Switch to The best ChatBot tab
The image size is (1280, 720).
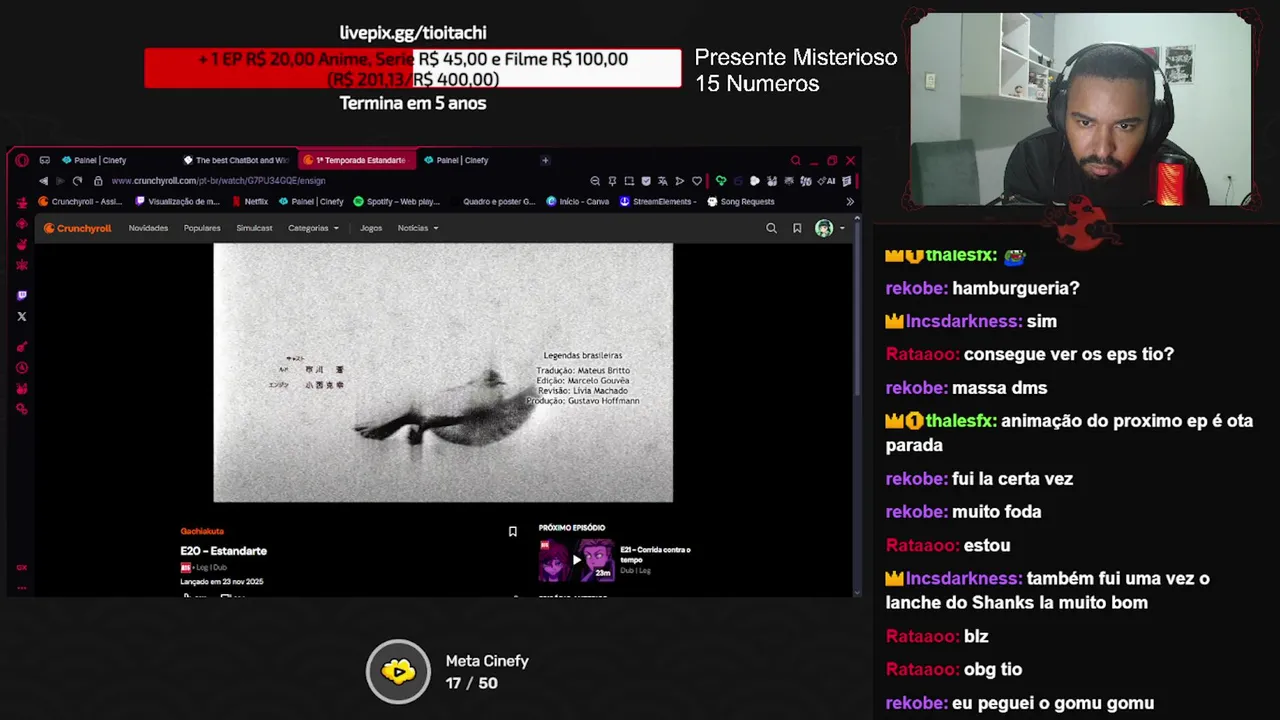coord(236,160)
